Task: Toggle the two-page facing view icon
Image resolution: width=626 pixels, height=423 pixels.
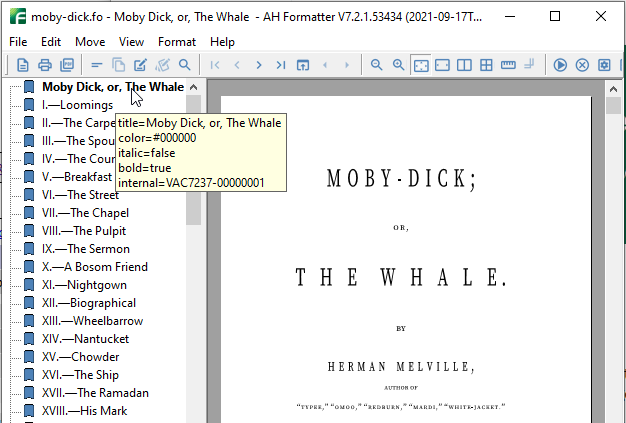Action: pos(464,65)
